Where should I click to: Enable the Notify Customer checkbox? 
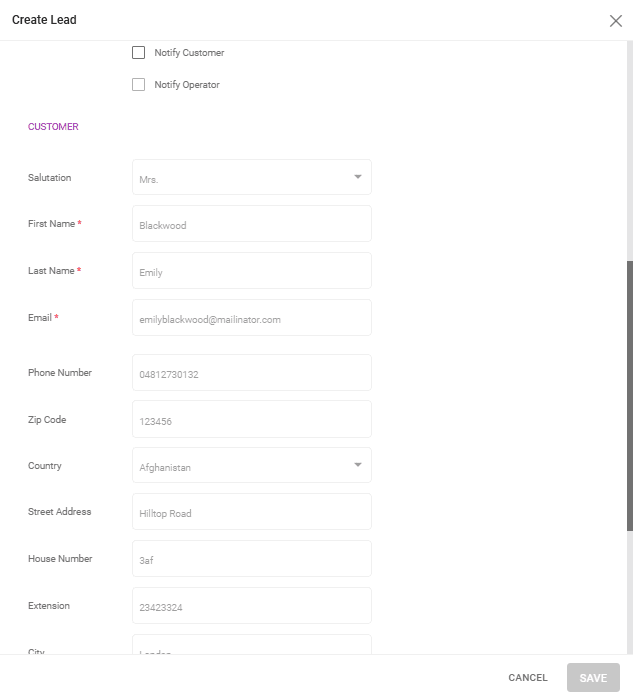pyautogui.click(x=139, y=53)
